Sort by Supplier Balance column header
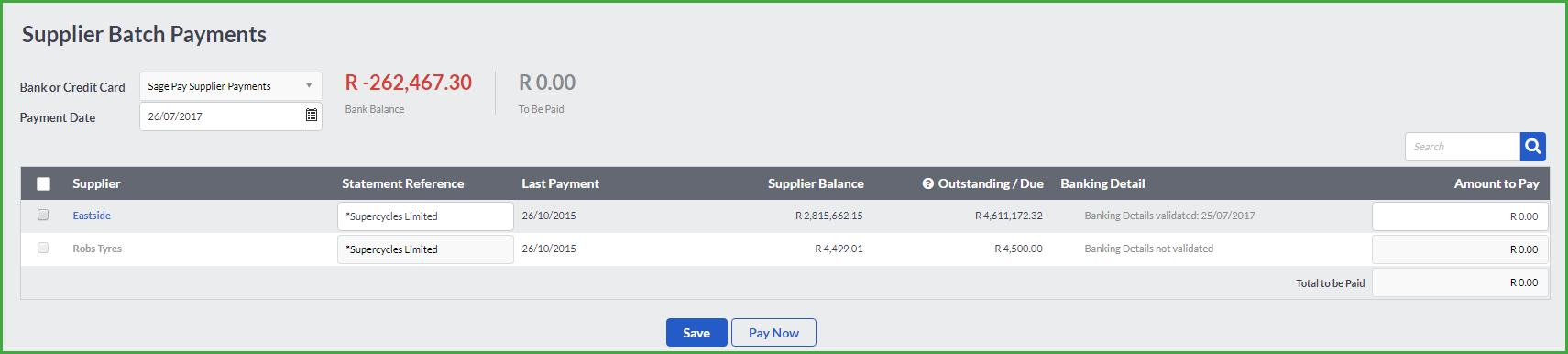The height and width of the screenshot is (354, 1568). tap(816, 183)
